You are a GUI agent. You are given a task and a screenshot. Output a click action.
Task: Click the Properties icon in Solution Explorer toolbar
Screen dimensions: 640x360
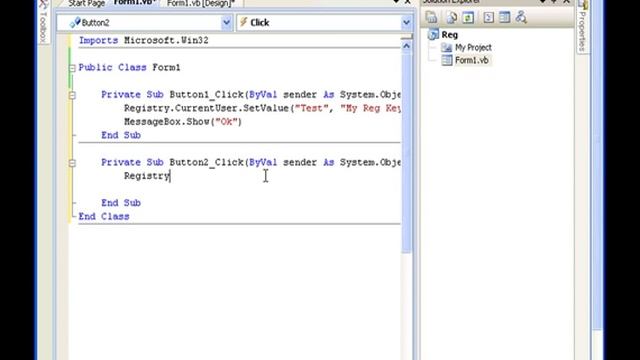(431, 18)
